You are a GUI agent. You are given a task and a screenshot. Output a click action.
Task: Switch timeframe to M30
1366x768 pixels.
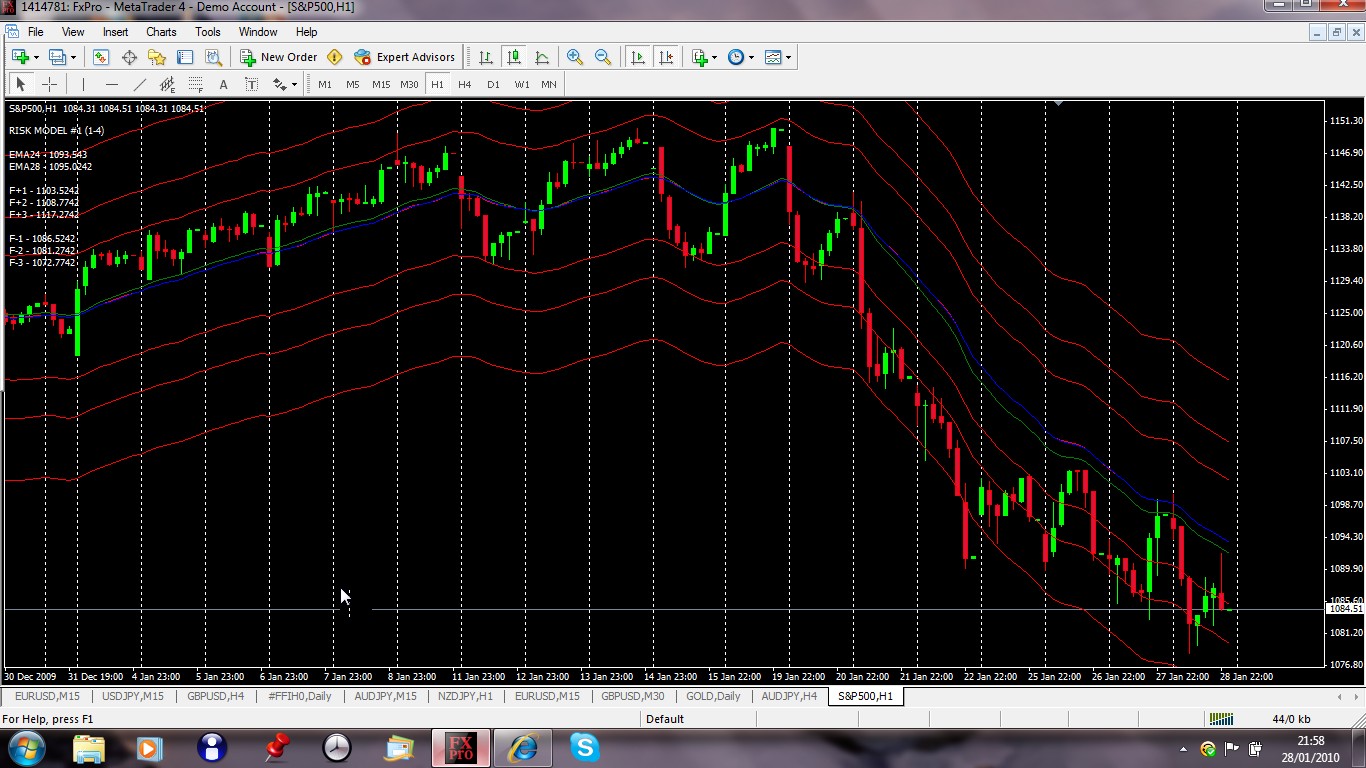click(409, 84)
